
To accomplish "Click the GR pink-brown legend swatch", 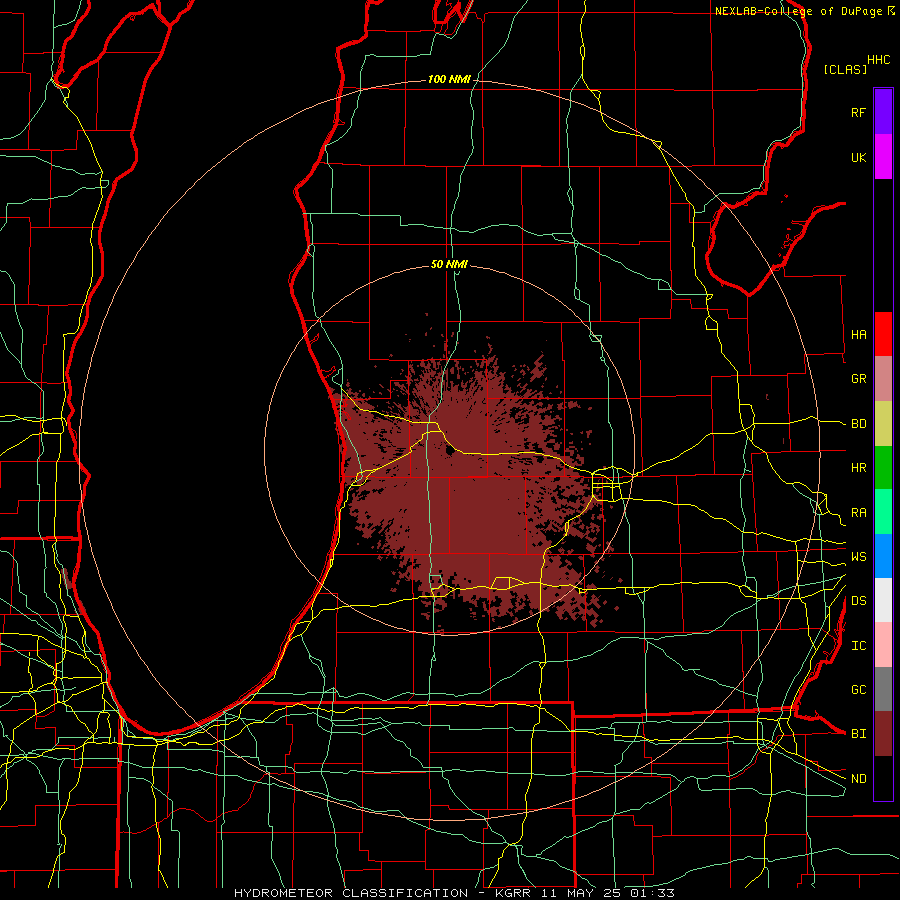I will coord(883,379).
